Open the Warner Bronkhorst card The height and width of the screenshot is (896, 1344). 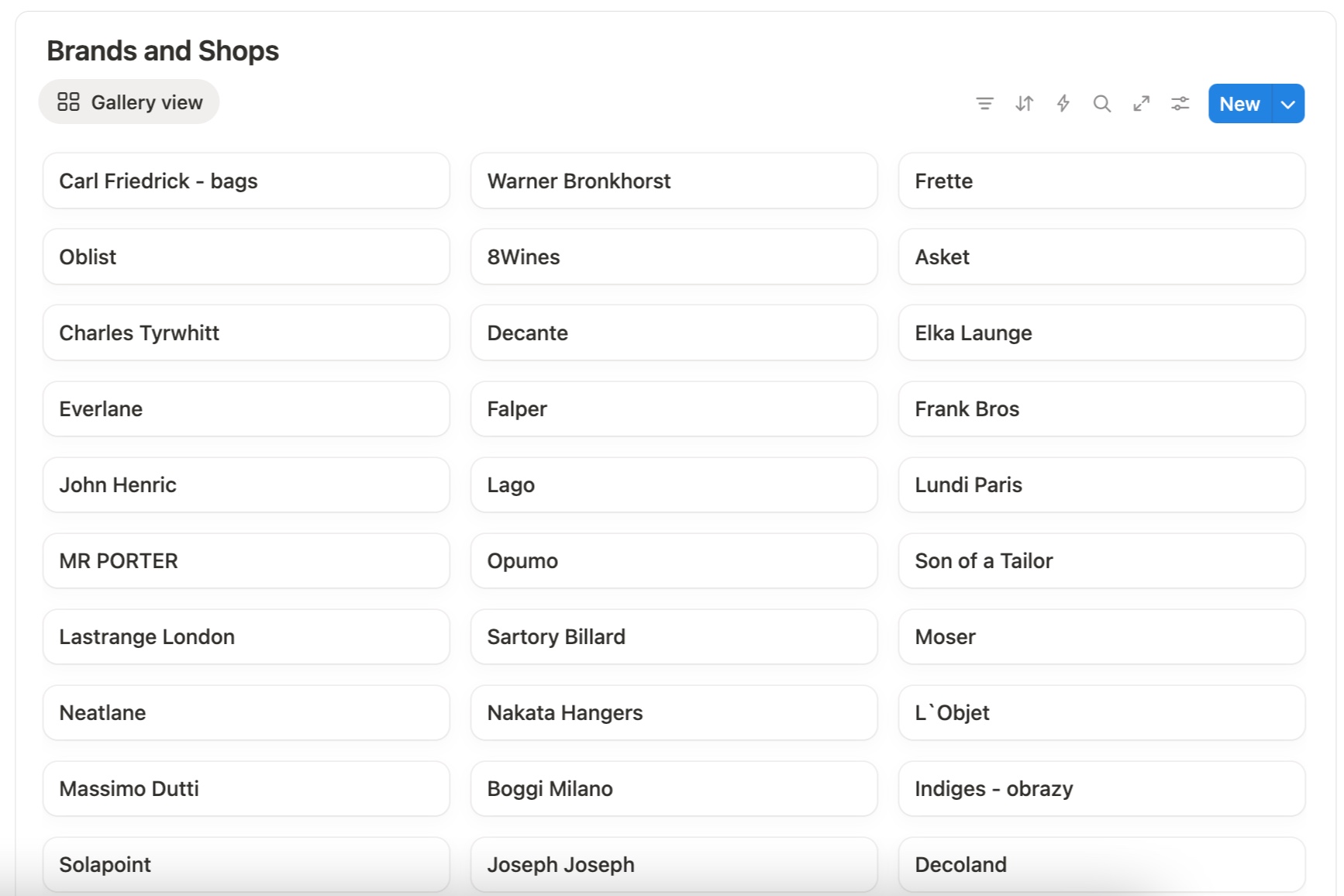pos(674,181)
